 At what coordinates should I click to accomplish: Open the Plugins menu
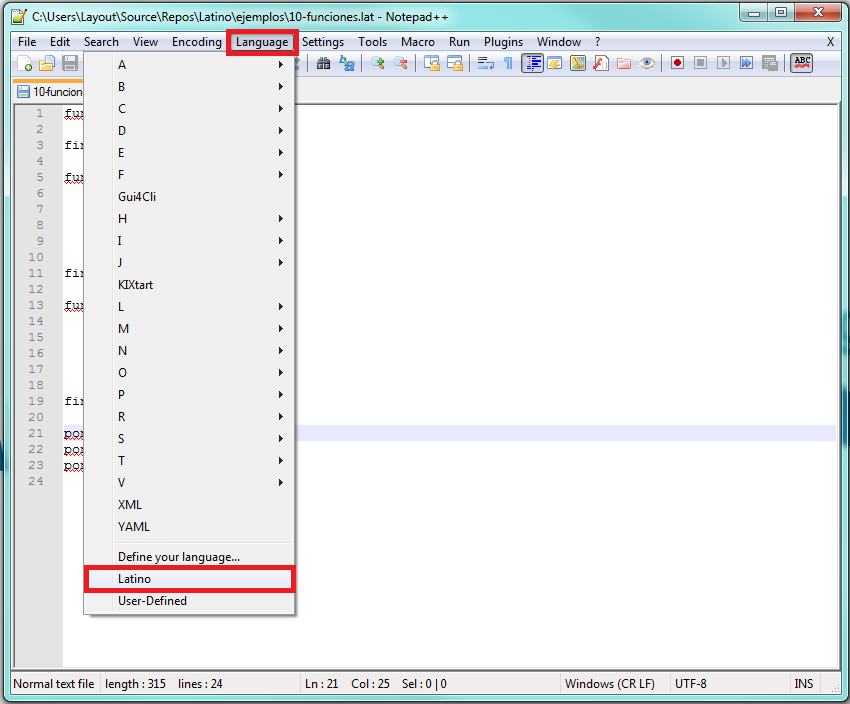pos(503,42)
